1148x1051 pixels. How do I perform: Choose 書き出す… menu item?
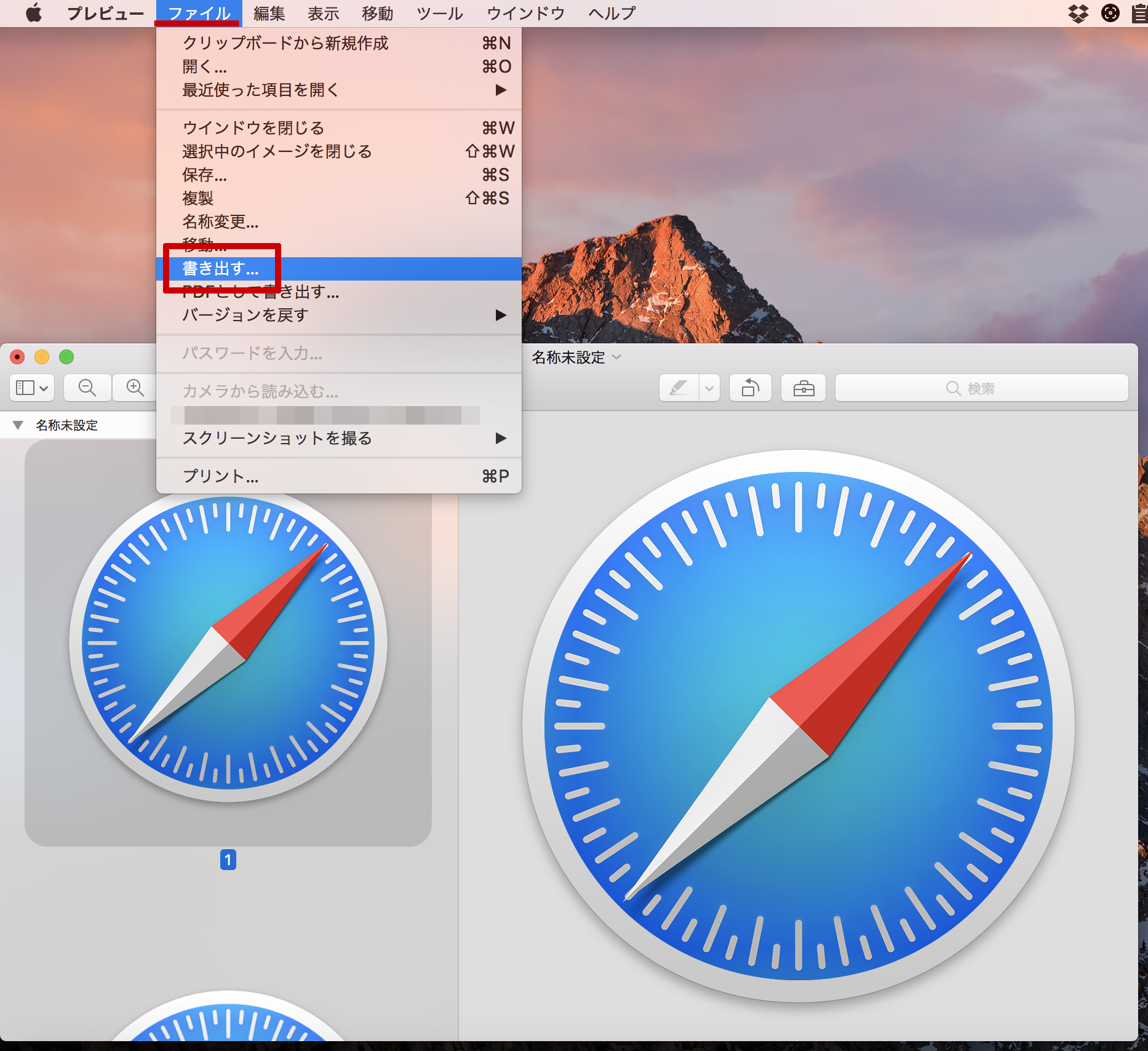(x=339, y=269)
